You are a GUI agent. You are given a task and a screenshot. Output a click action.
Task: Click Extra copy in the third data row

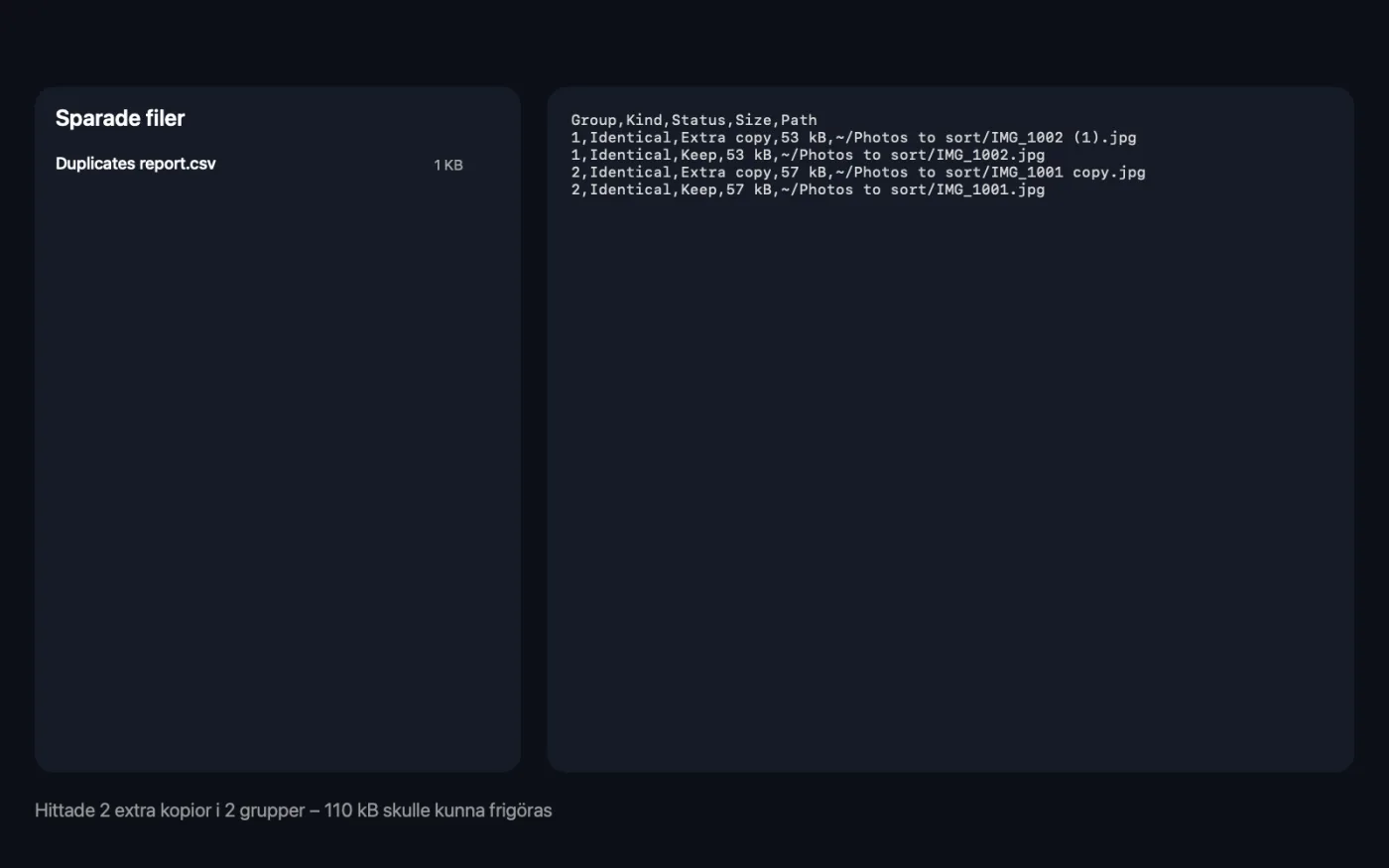point(725,173)
